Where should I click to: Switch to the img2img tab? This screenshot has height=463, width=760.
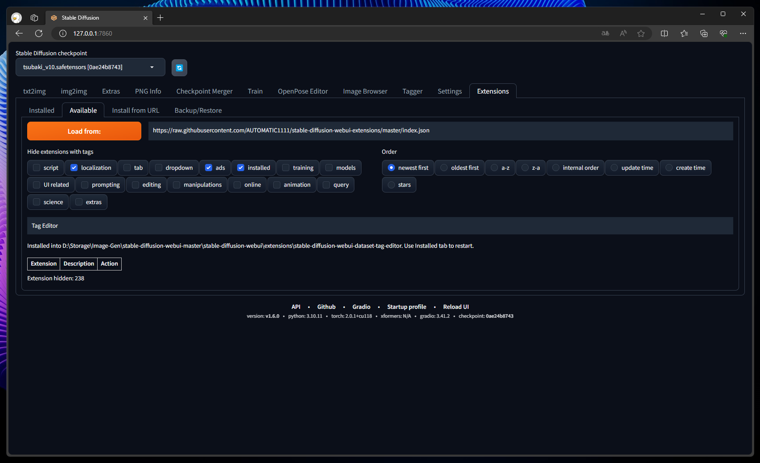(74, 91)
